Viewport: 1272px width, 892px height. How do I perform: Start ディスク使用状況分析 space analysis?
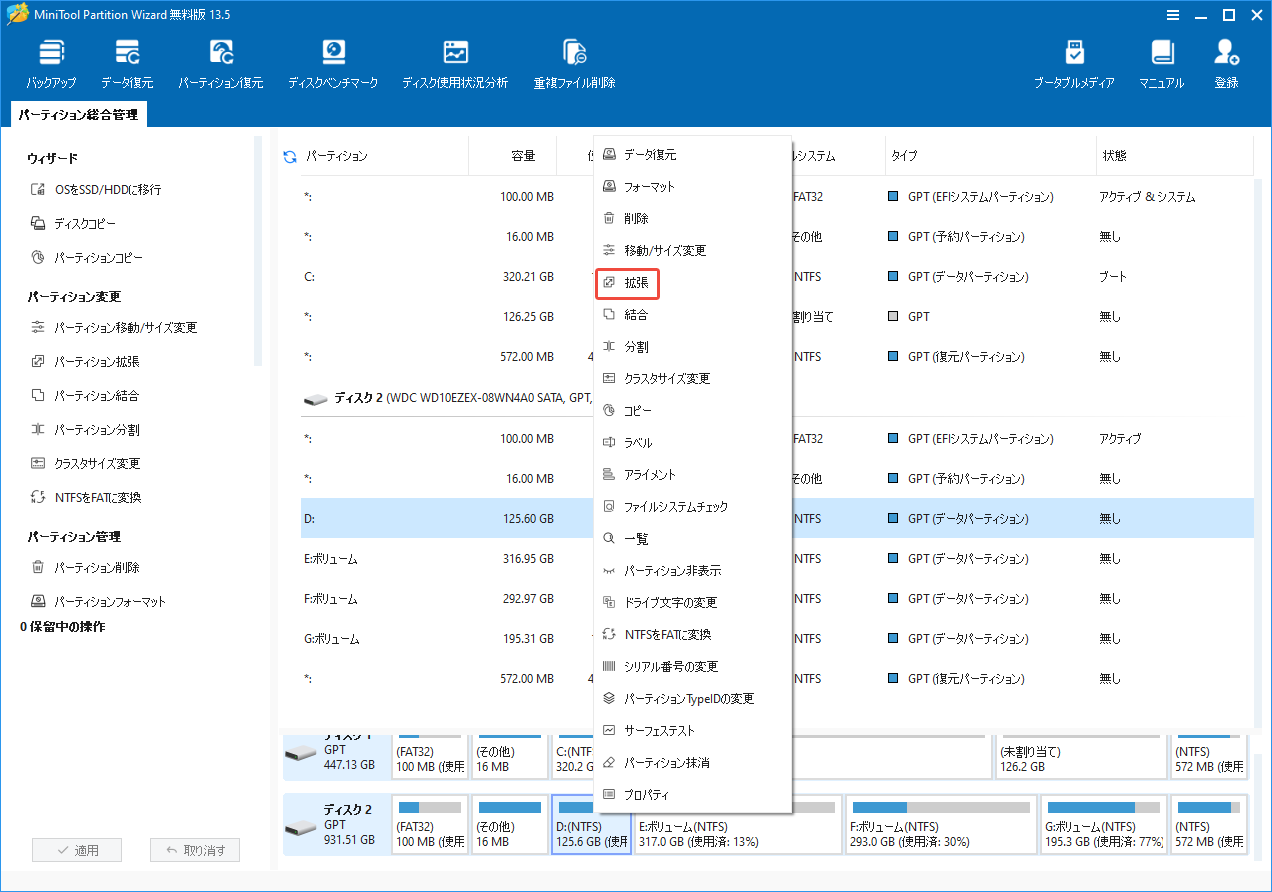(455, 60)
